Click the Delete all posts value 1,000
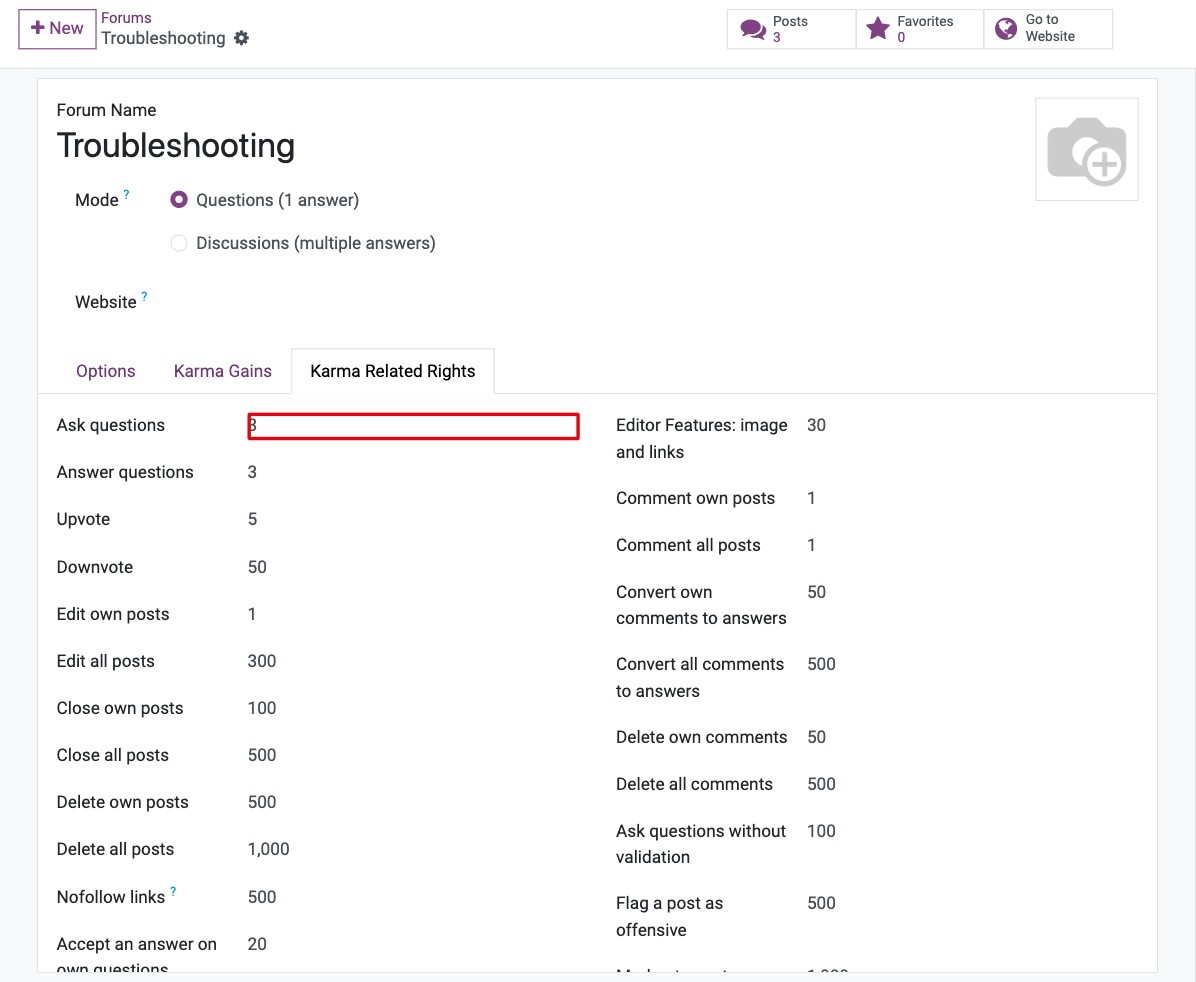Viewport: 1196px width, 982px height. tap(268, 849)
